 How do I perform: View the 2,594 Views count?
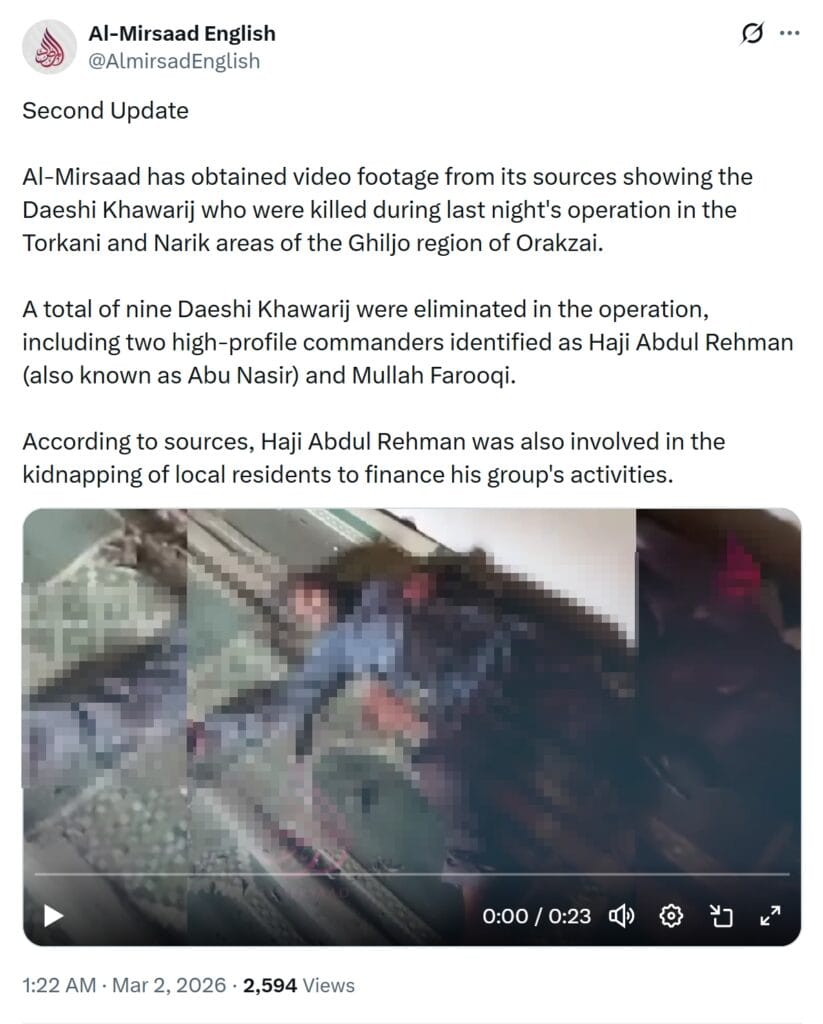click(299, 985)
